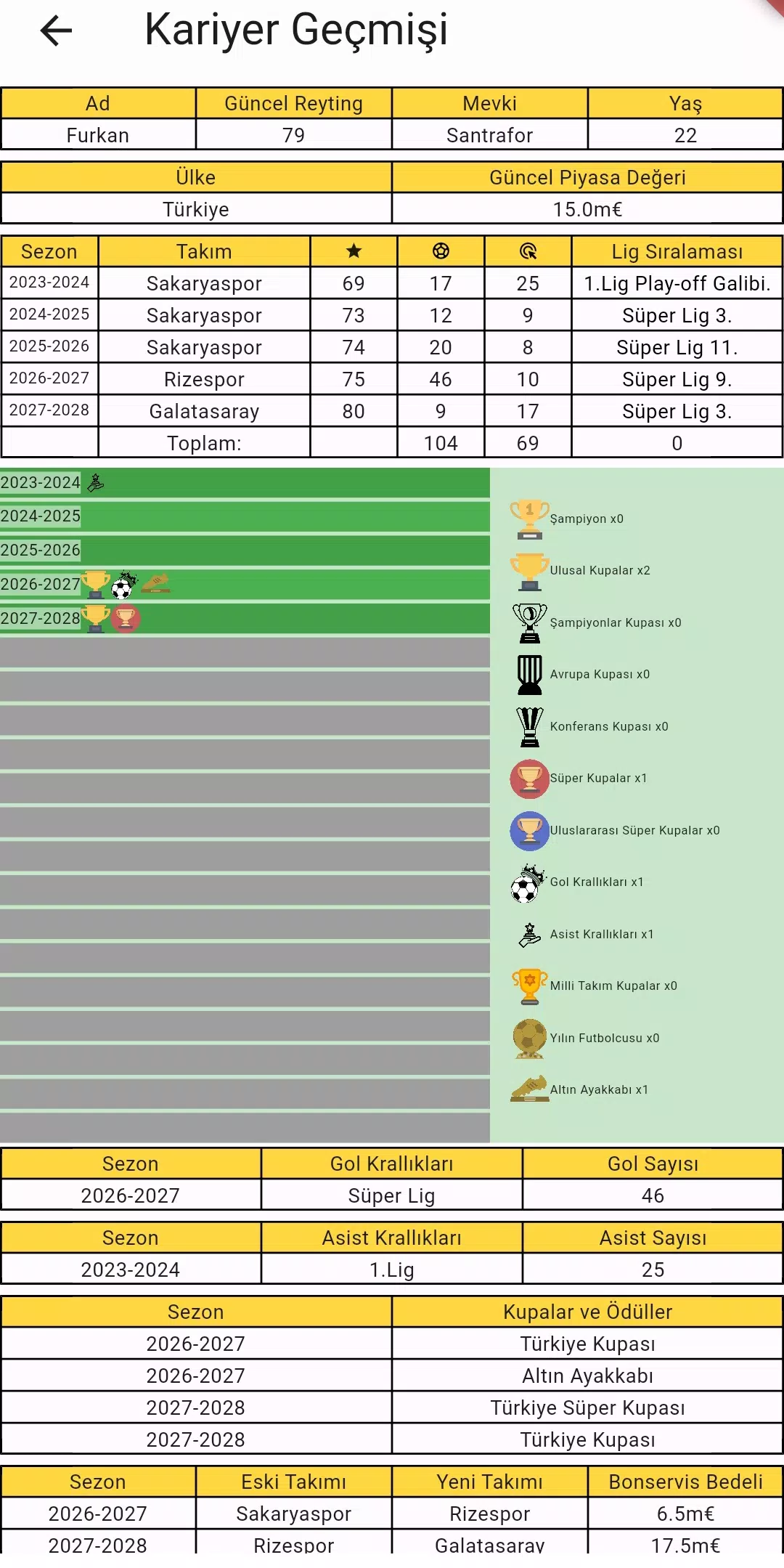Click the Avrupa Kupası trophy icon

(x=529, y=675)
